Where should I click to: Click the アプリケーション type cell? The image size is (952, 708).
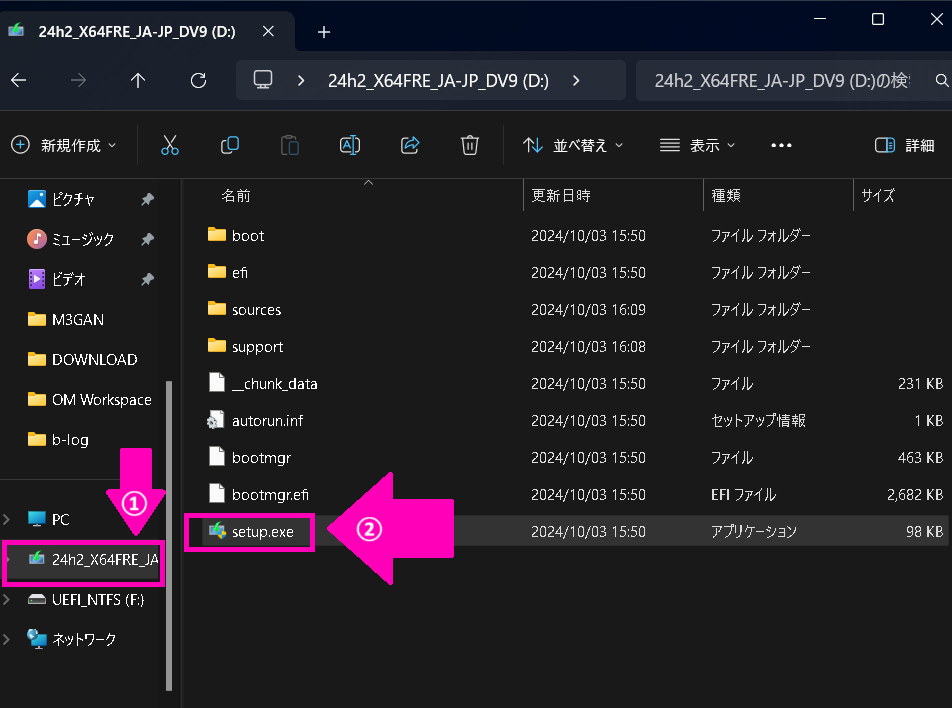753,531
